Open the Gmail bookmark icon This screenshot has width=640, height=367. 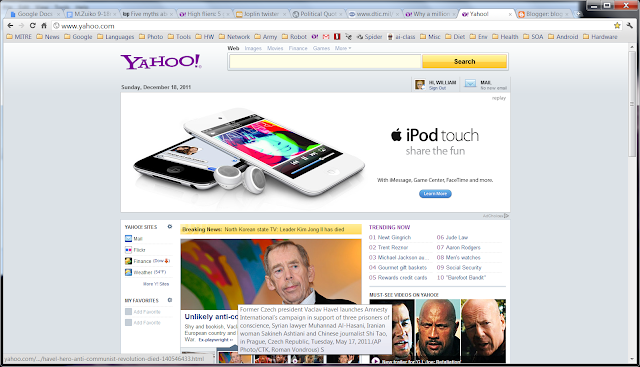[326, 37]
